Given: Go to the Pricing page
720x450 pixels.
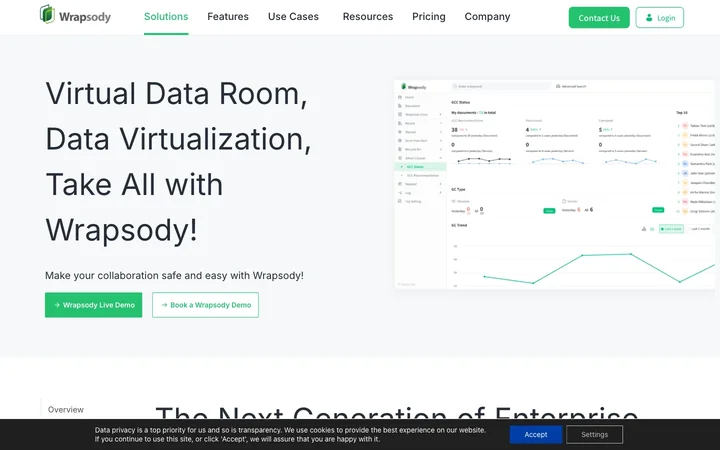Looking at the screenshot, I should coord(428,17).
